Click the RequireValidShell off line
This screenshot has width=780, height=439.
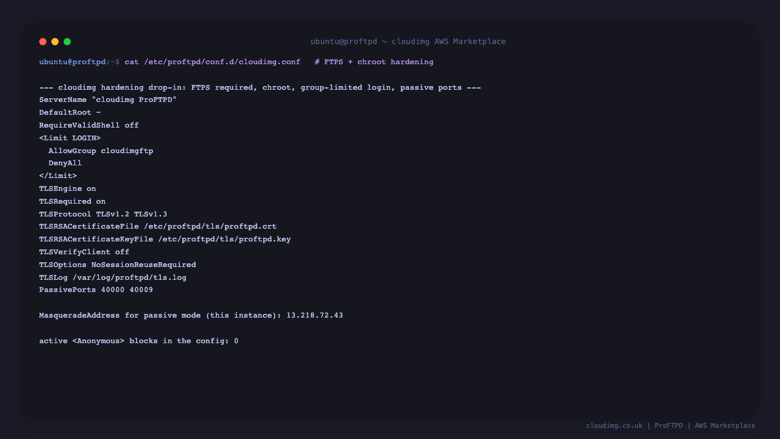89,125
